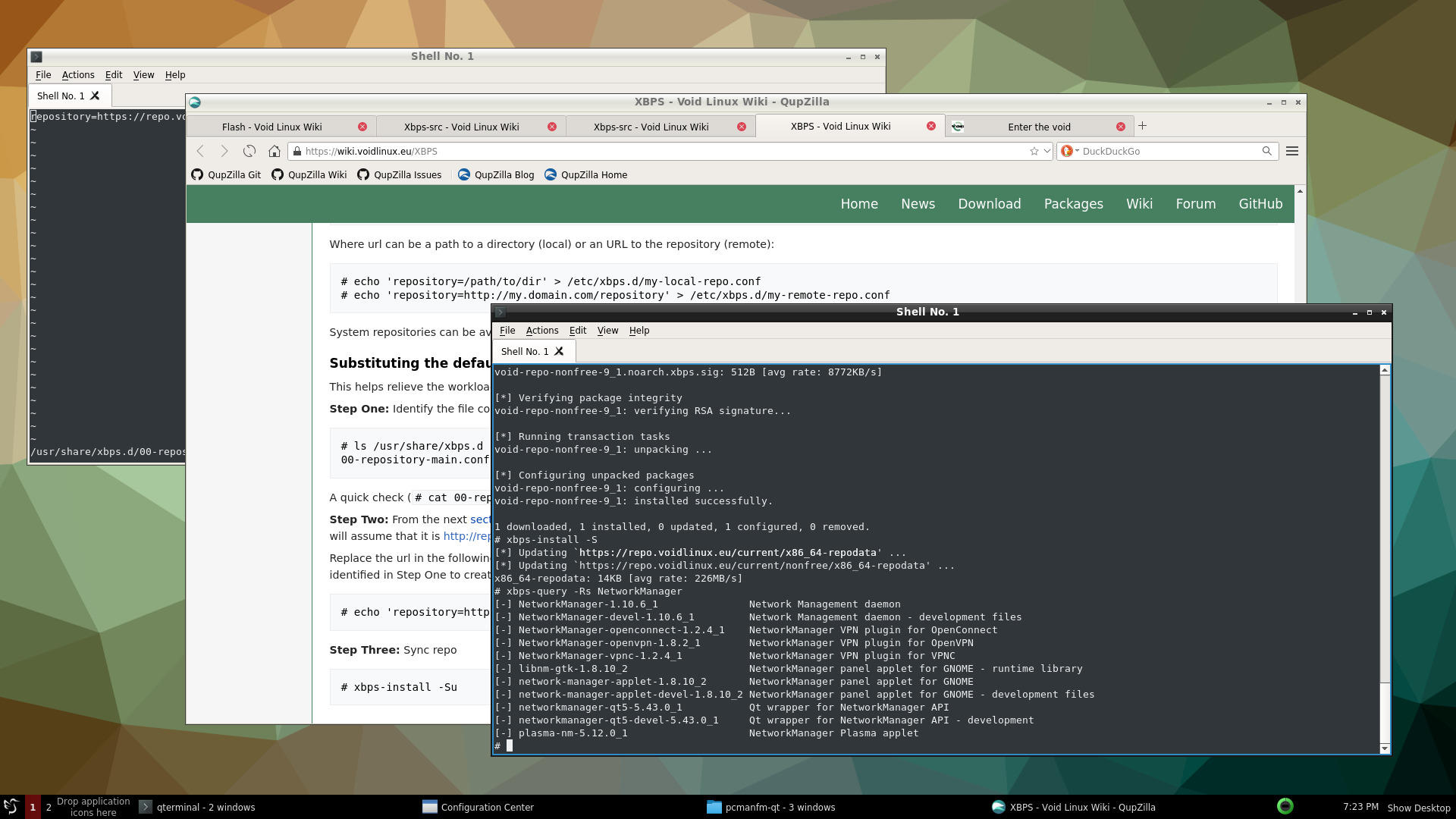Close Shell No. 1 tab in front terminal
The width and height of the screenshot is (1456, 819).
point(559,351)
